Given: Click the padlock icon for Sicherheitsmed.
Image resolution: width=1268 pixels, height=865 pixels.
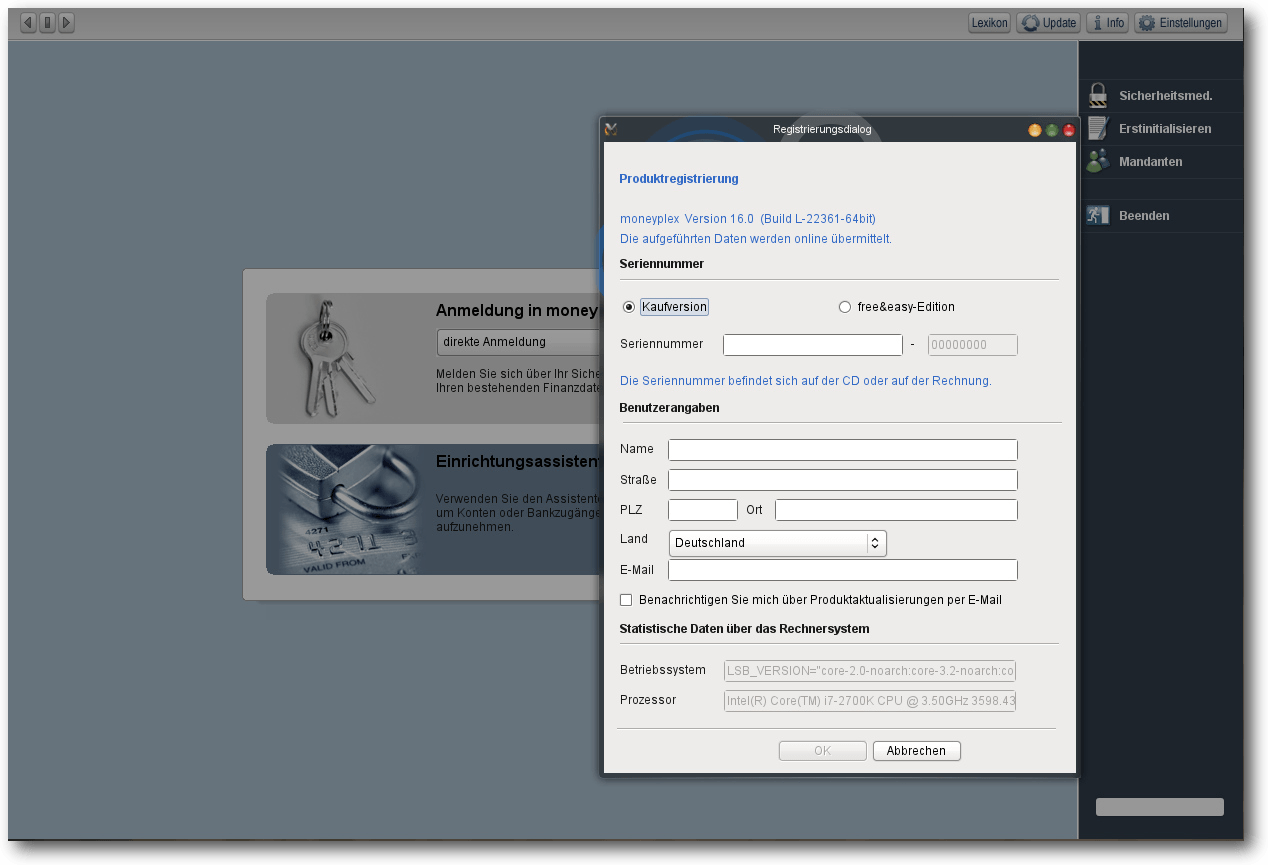Looking at the screenshot, I should pyautogui.click(x=1098, y=96).
